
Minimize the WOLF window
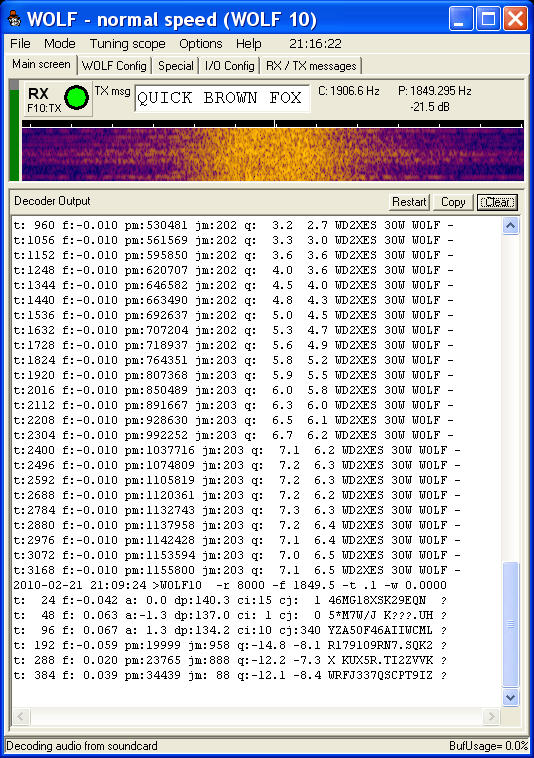[461, 19]
